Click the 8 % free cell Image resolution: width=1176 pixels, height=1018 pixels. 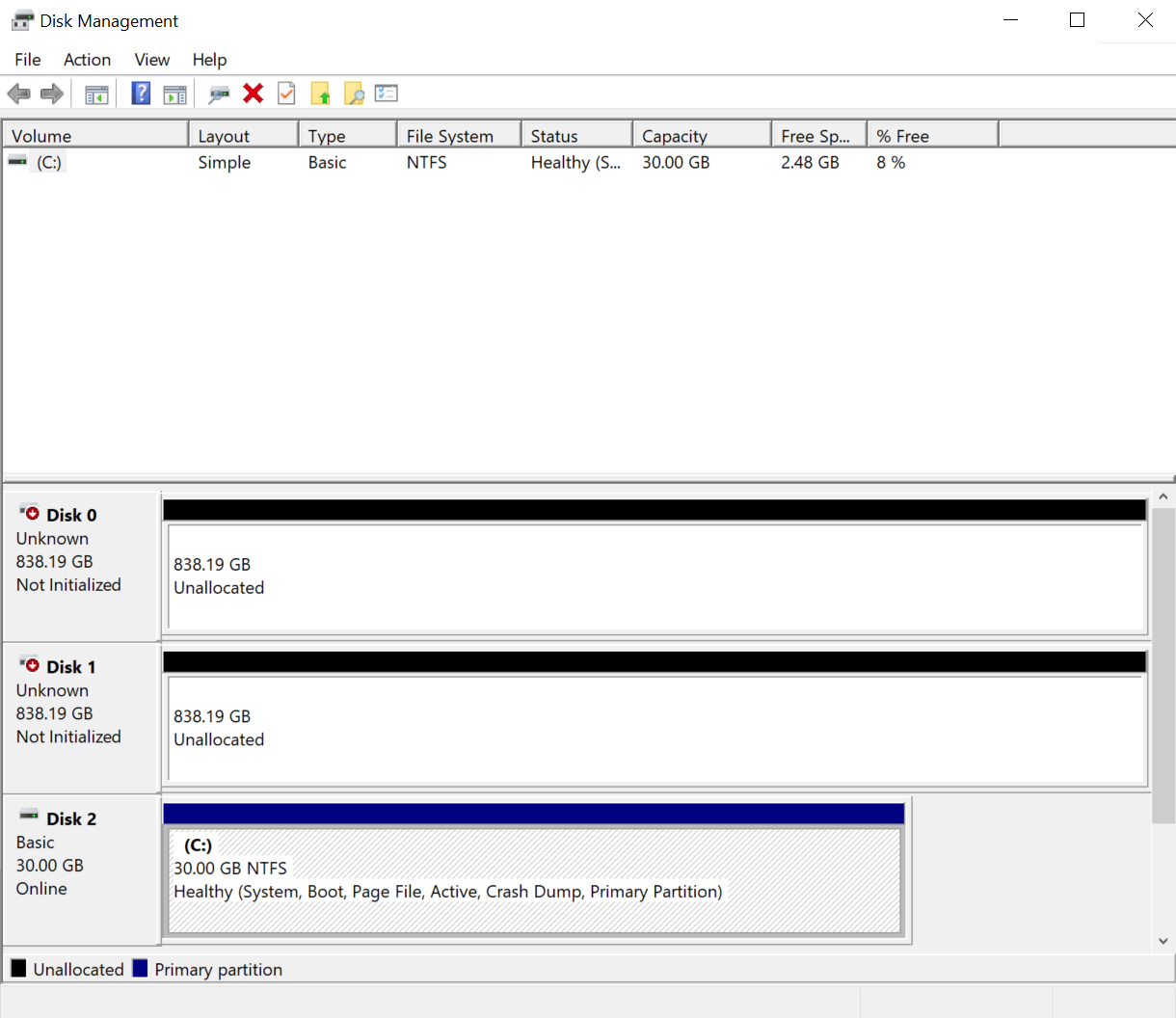point(891,162)
